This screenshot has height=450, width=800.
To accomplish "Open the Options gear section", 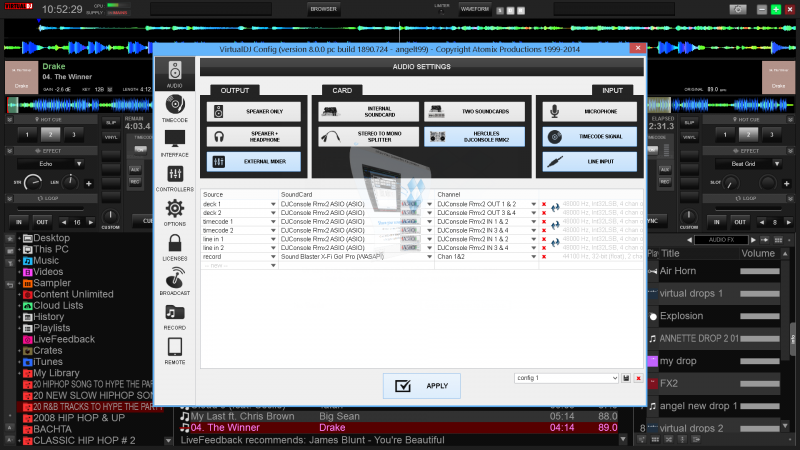I will (x=174, y=212).
